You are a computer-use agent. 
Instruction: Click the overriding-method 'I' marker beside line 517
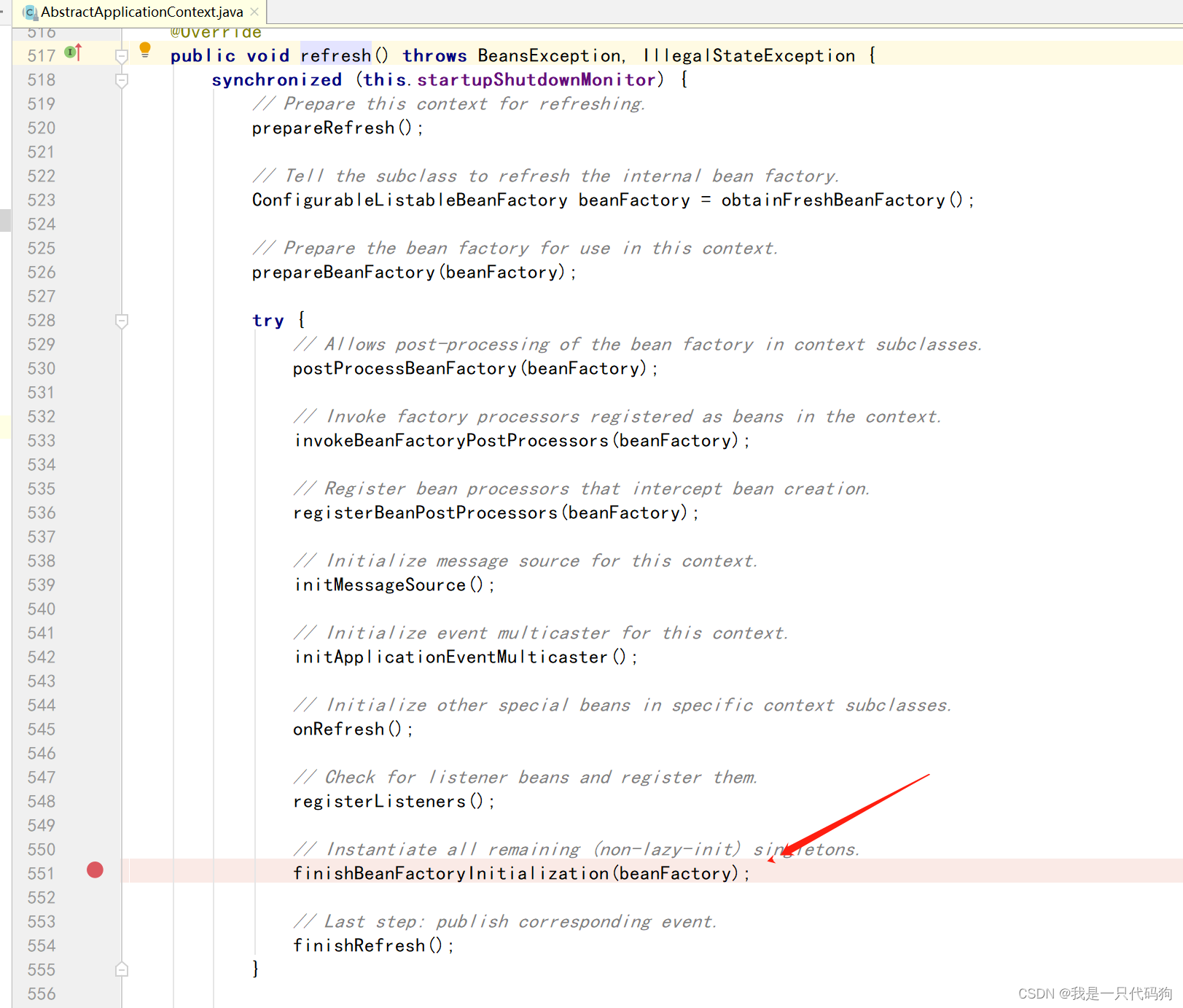69,52
